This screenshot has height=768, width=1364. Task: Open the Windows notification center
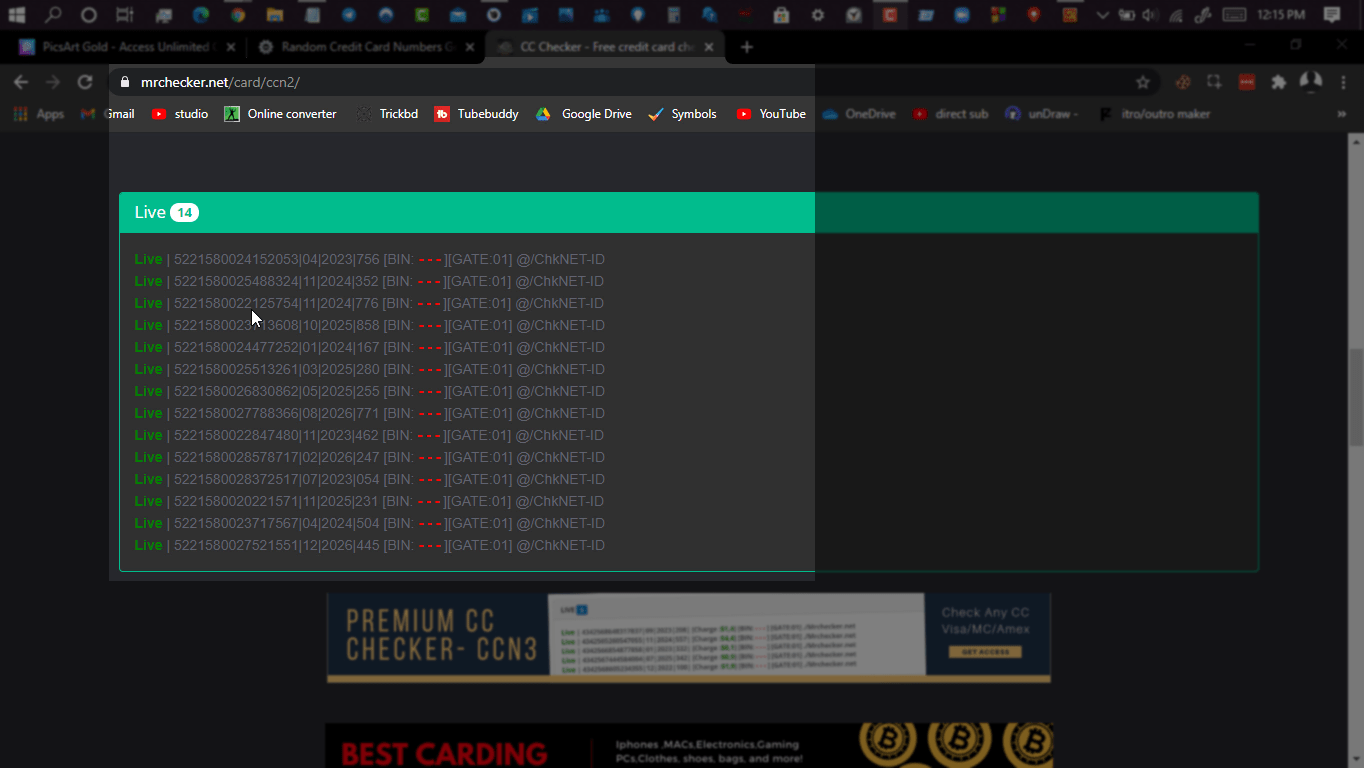coord(1331,15)
